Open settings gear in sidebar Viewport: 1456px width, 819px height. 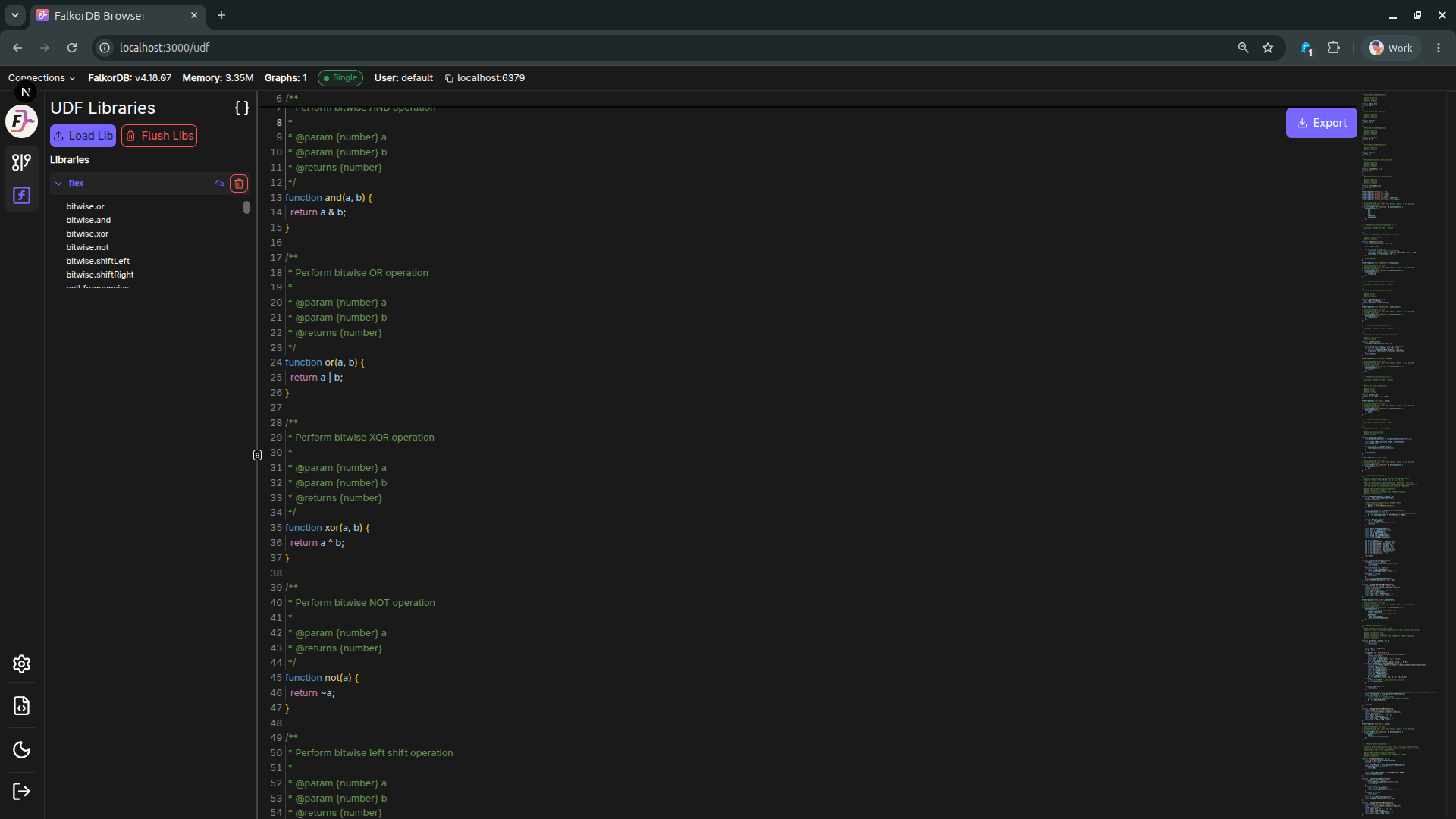tap(21, 664)
